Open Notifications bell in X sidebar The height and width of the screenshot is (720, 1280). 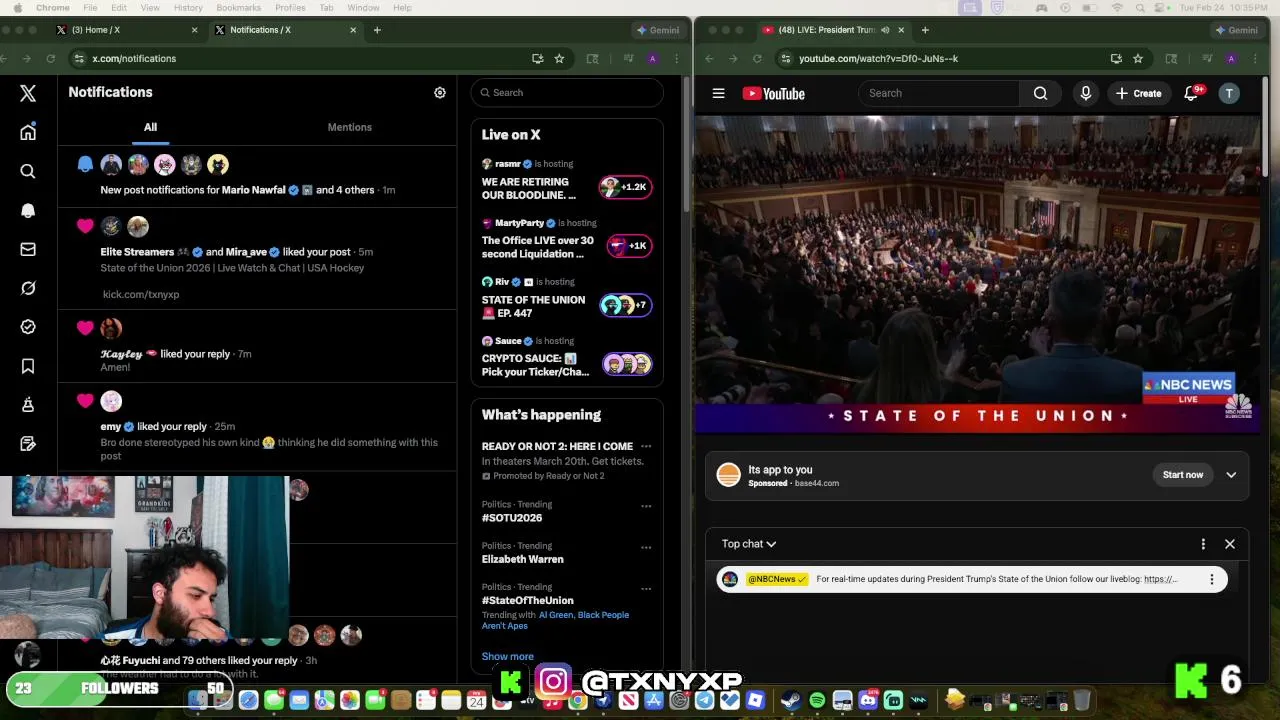click(28, 210)
